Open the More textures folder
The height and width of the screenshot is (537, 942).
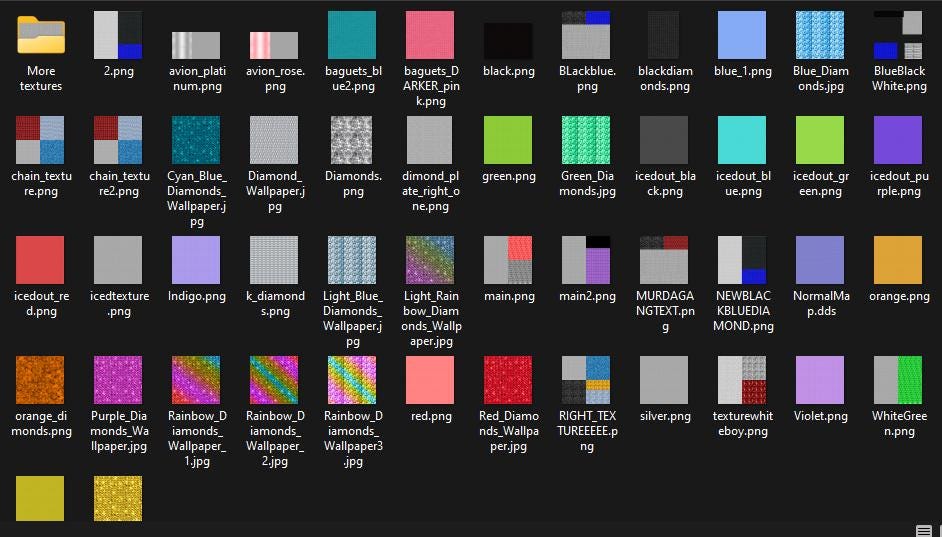coord(40,35)
